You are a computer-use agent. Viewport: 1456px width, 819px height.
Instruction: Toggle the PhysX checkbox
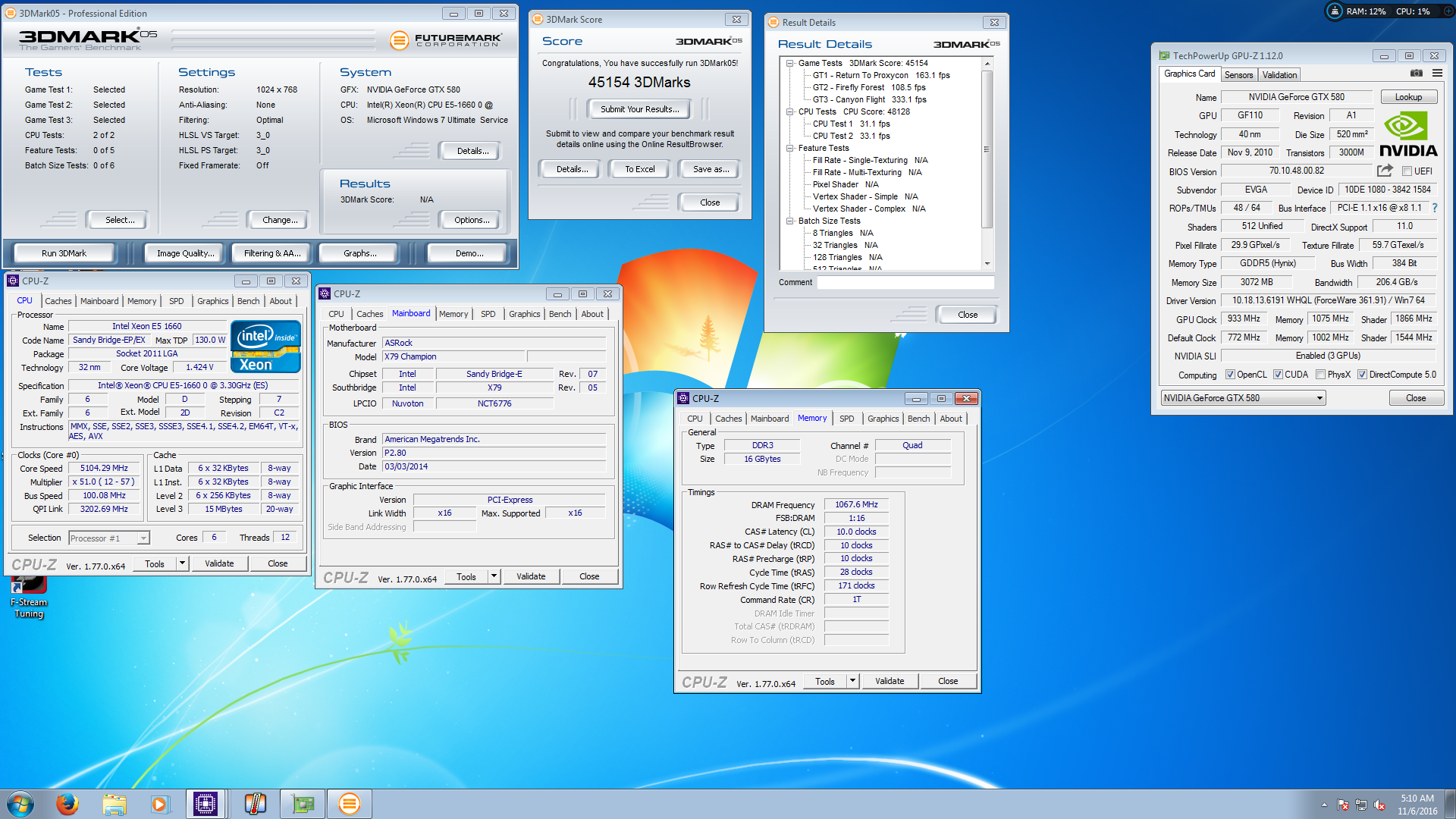pos(1320,375)
